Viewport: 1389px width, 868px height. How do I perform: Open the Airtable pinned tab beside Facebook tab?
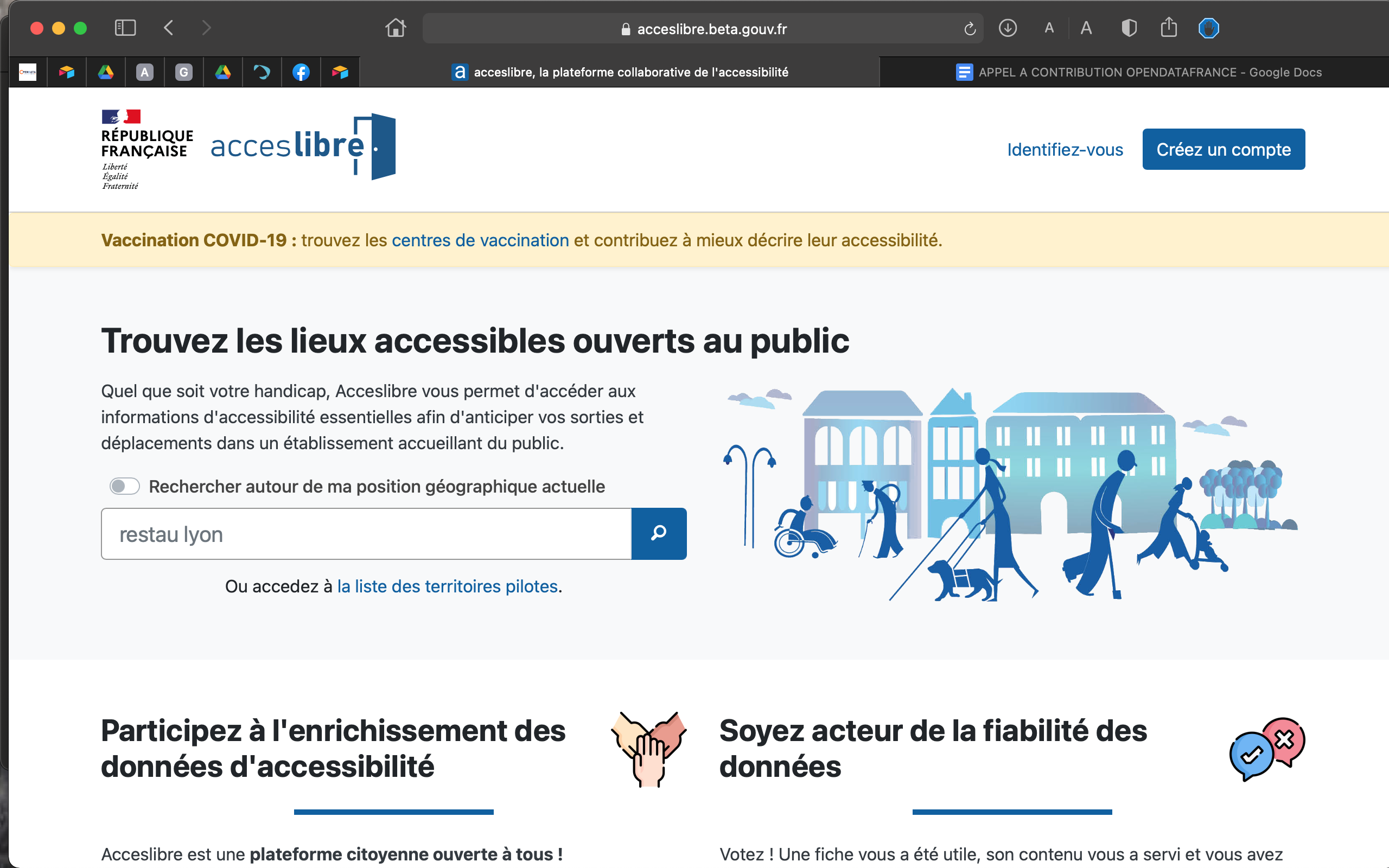340,72
